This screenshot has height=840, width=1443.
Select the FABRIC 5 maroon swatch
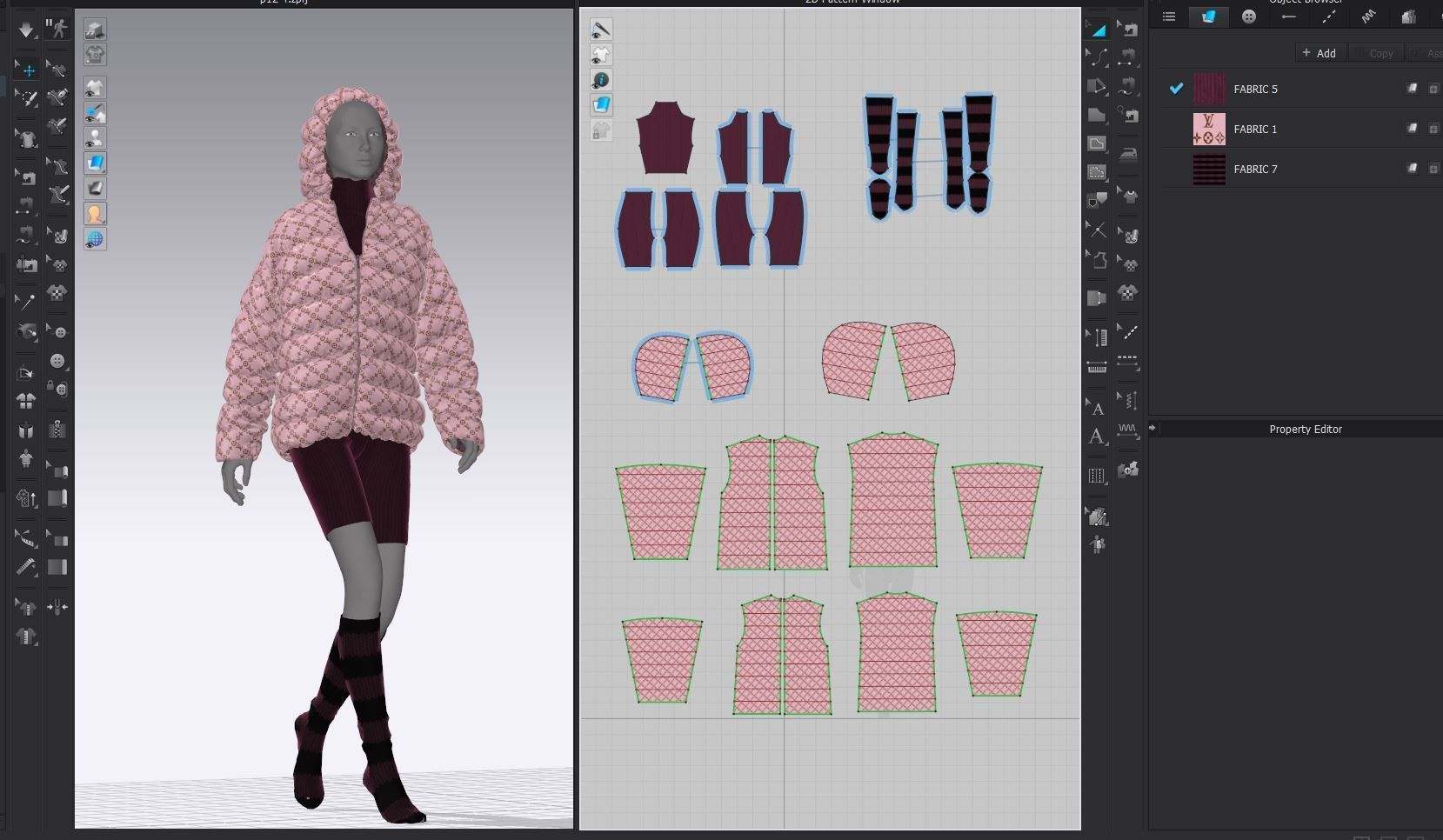(1209, 89)
